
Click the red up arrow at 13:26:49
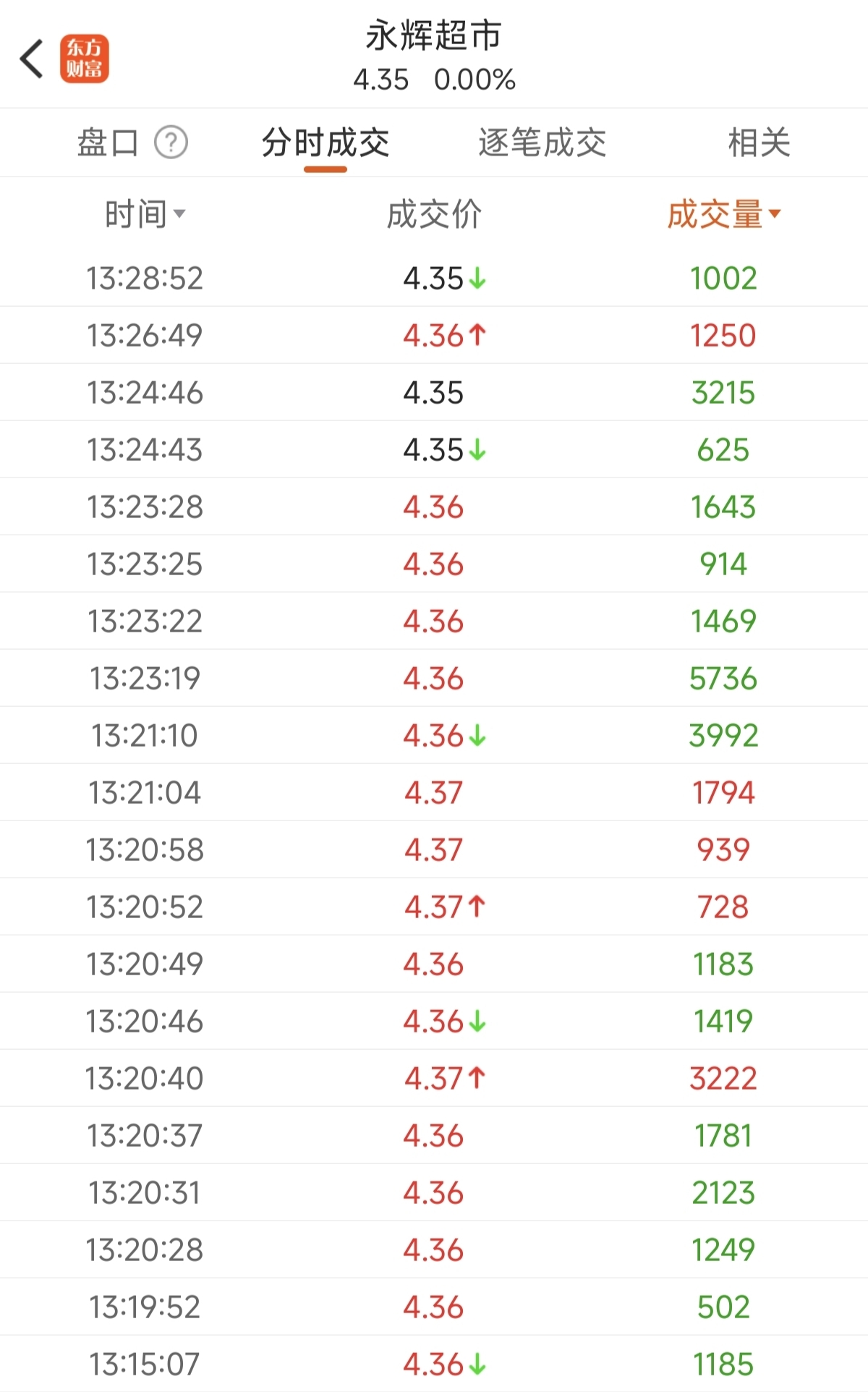coord(477,335)
